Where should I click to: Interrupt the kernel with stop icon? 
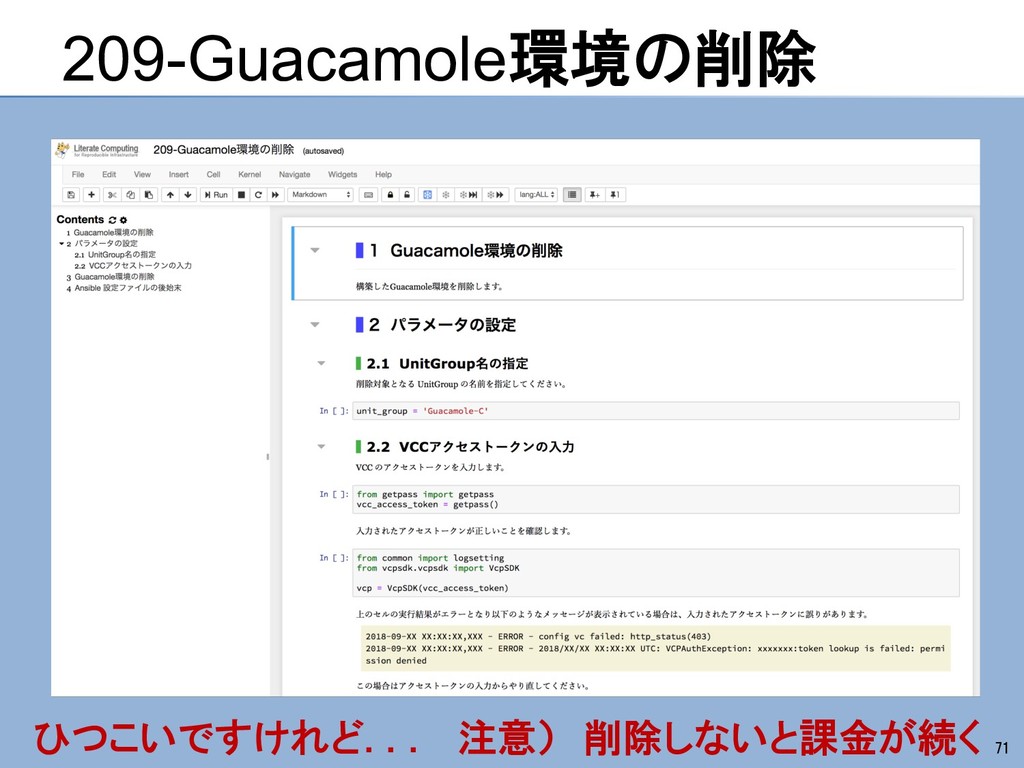coord(241,195)
